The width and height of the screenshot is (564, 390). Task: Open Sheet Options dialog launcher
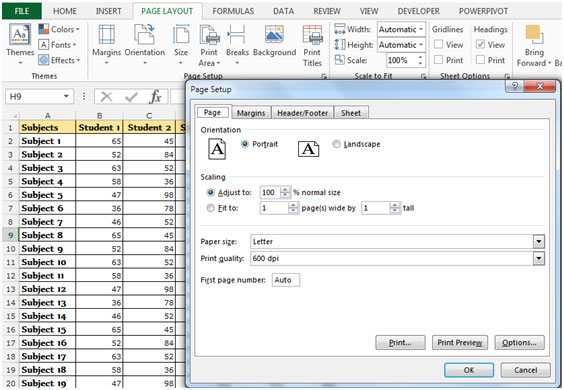point(507,76)
